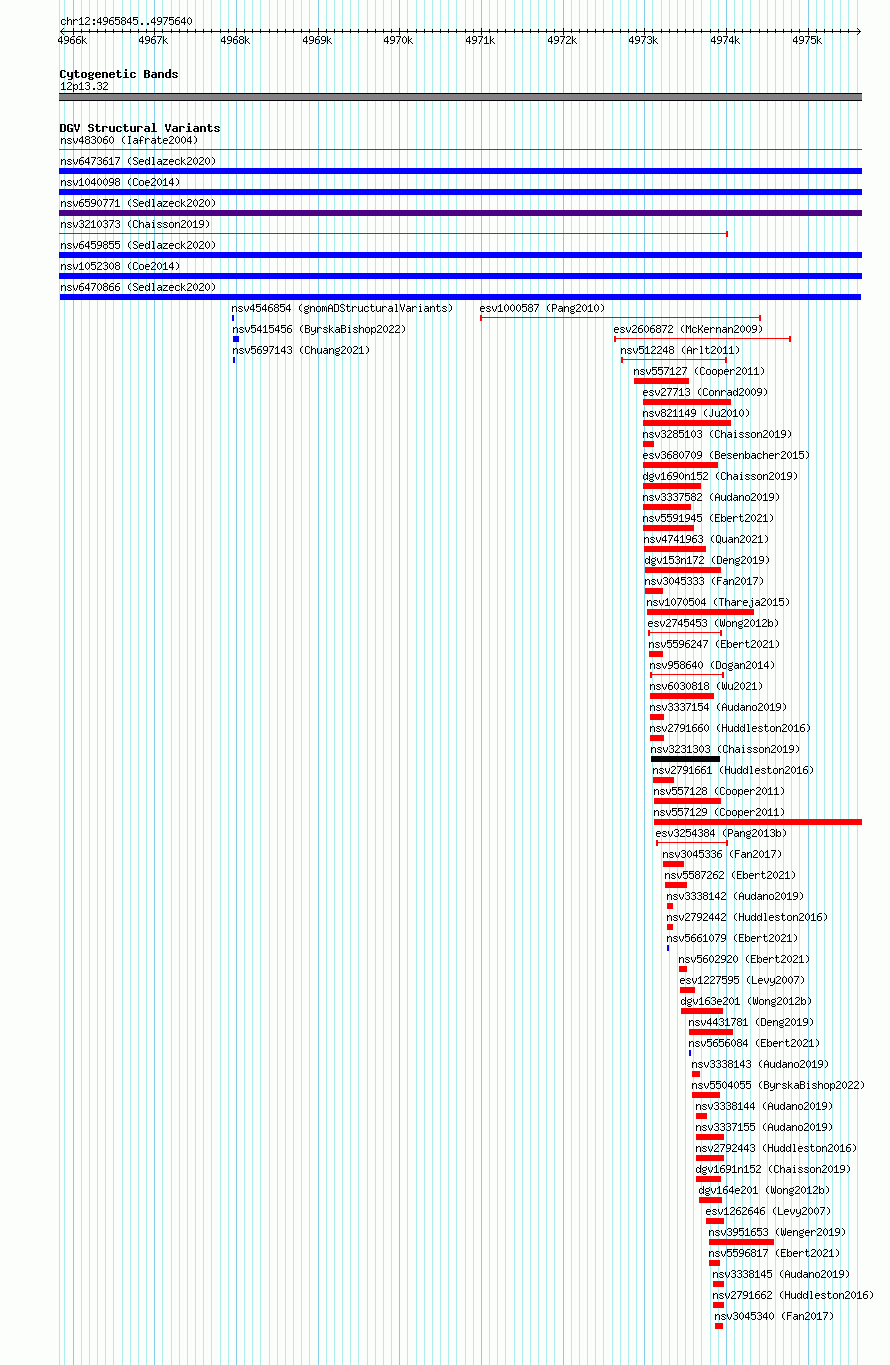Select nsv2791661 (Huddleston2016) label

coord(733,770)
